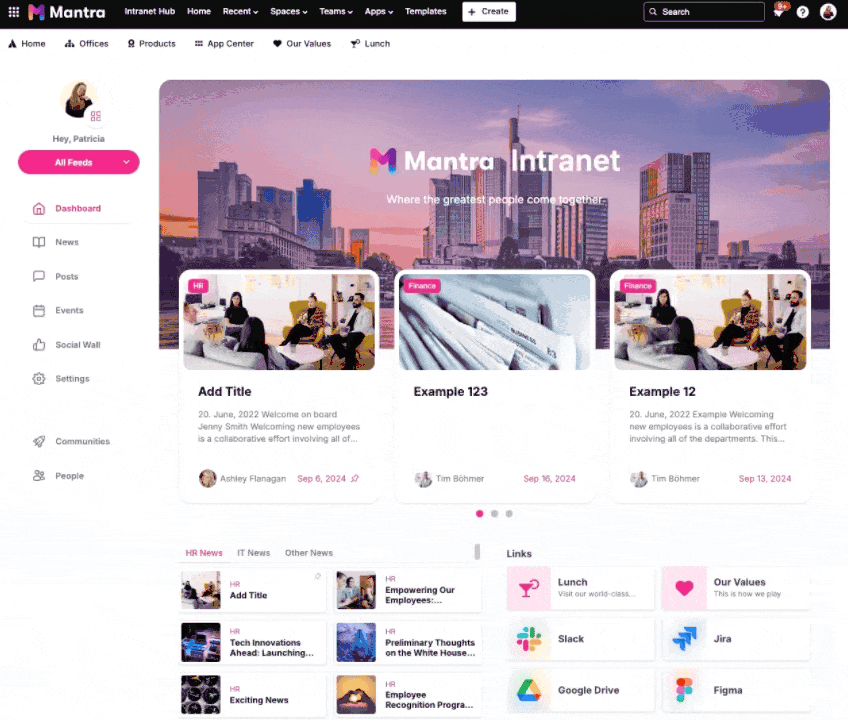
Task: Select the second carousel dot
Action: pos(494,513)
